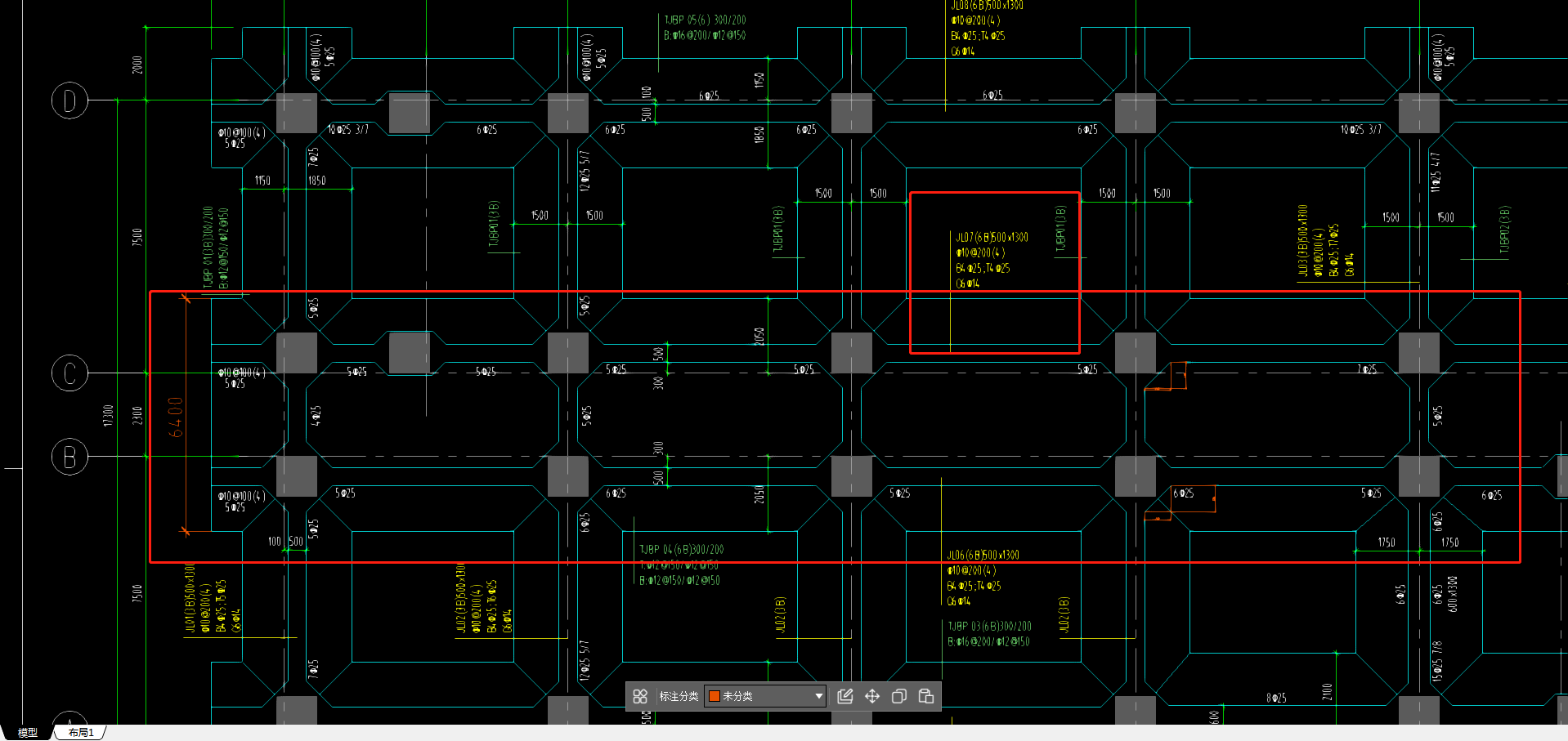Click the orange category color swatch

(714, 696)
